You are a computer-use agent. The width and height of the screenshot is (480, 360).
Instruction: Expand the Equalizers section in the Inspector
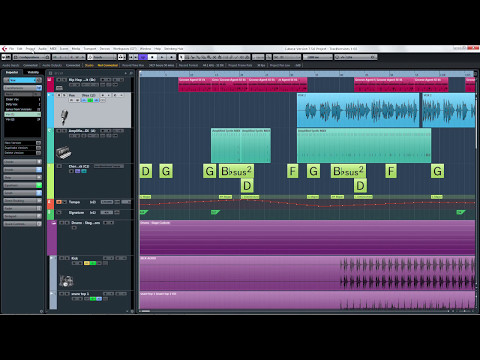22,185
